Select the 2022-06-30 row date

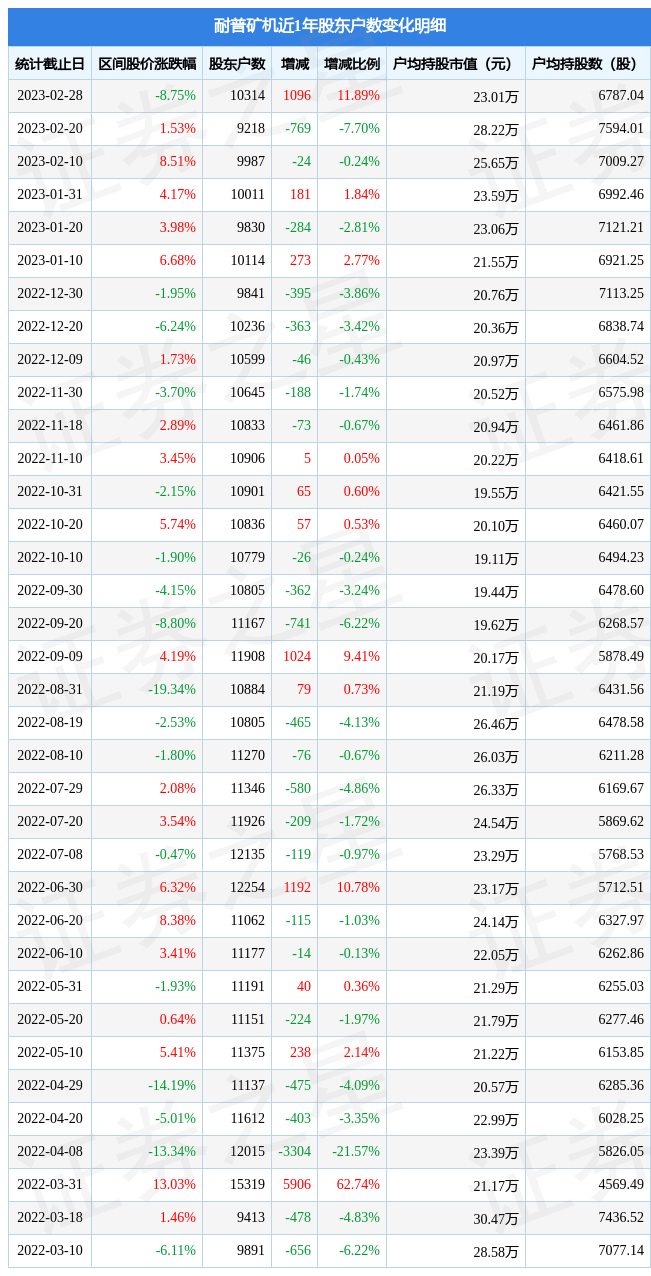tap(50, 888)
